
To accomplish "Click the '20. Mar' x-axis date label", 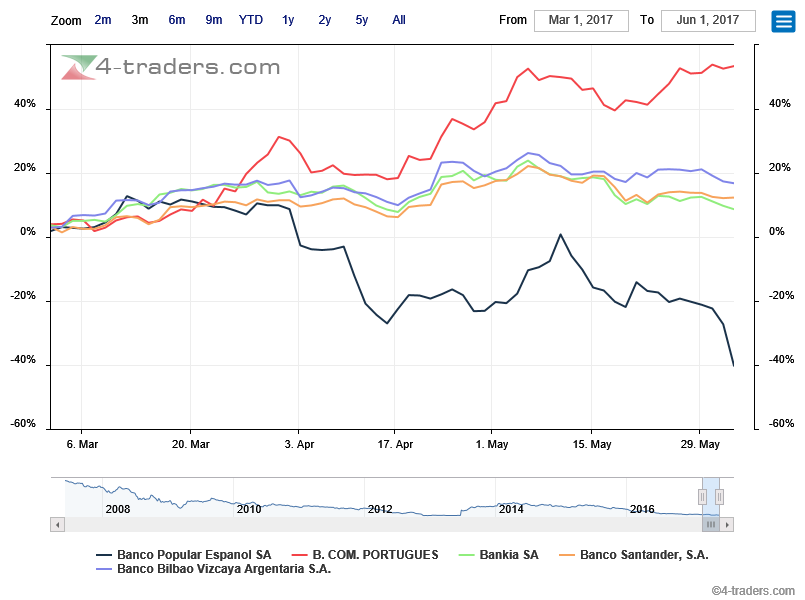I will 190,444.
